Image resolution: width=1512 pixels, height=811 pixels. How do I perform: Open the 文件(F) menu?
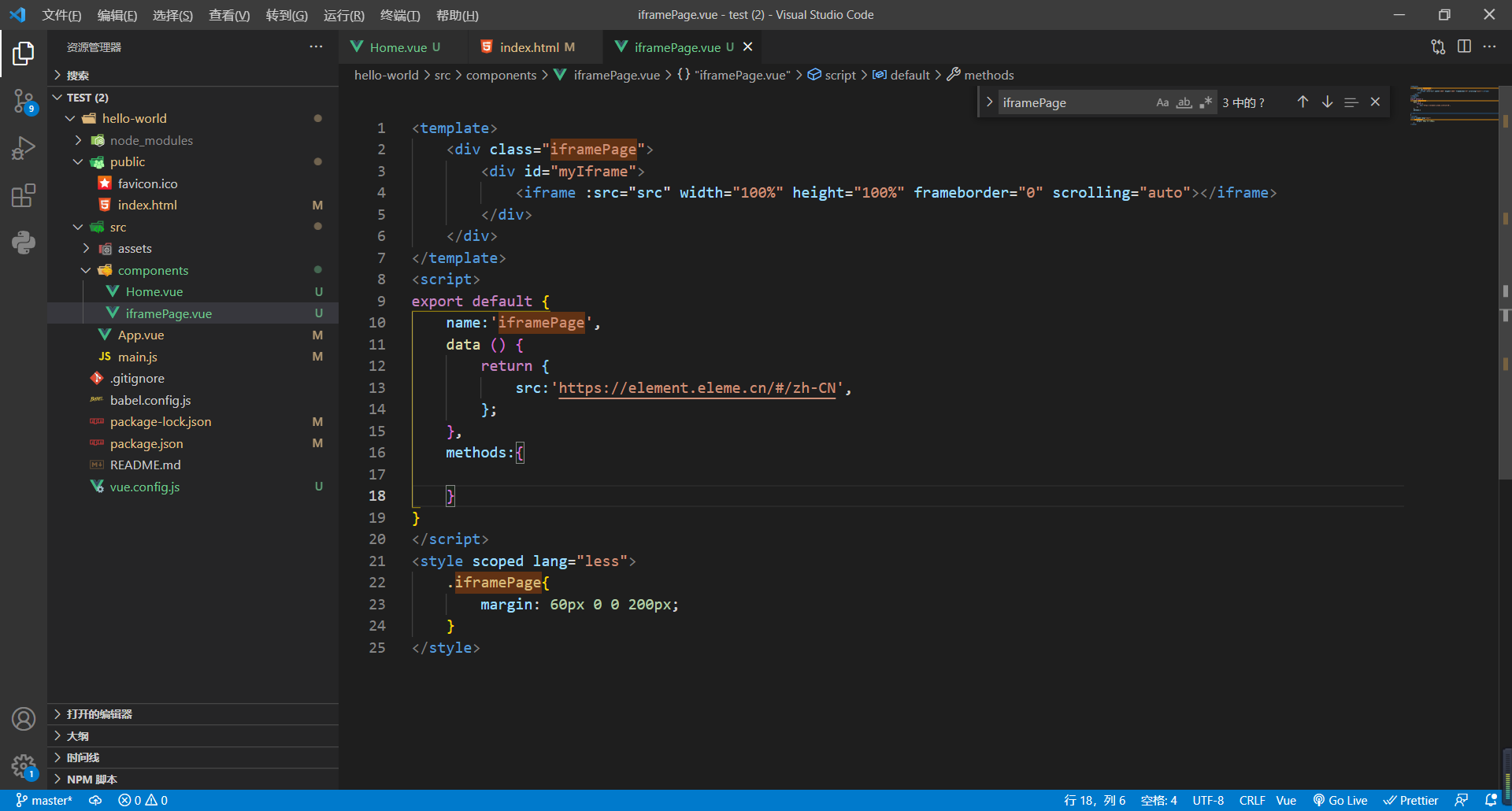61,16
